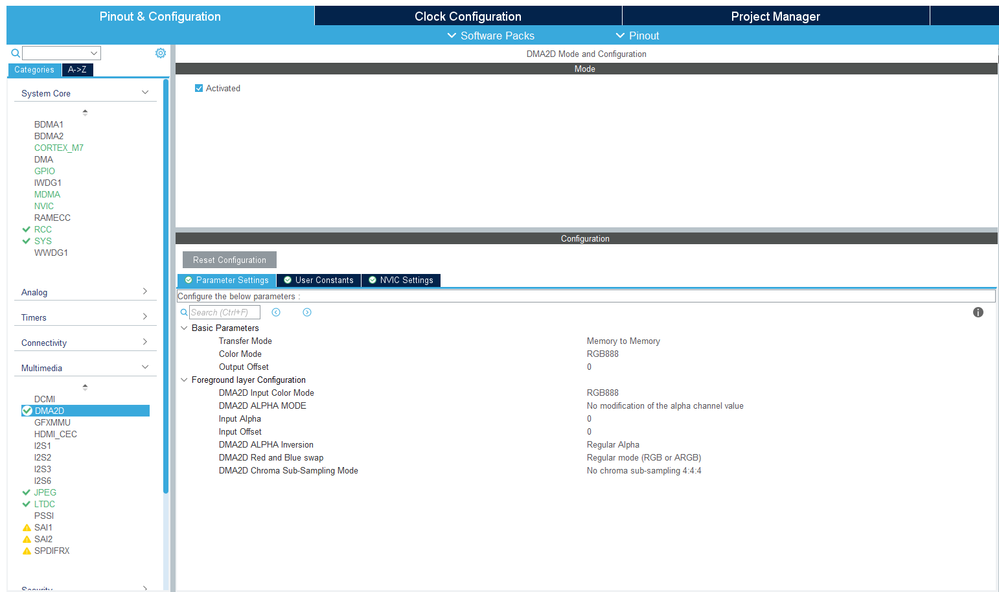
Task: Open the Pinout dropdown menu
Action: click(x=637, y=36)
